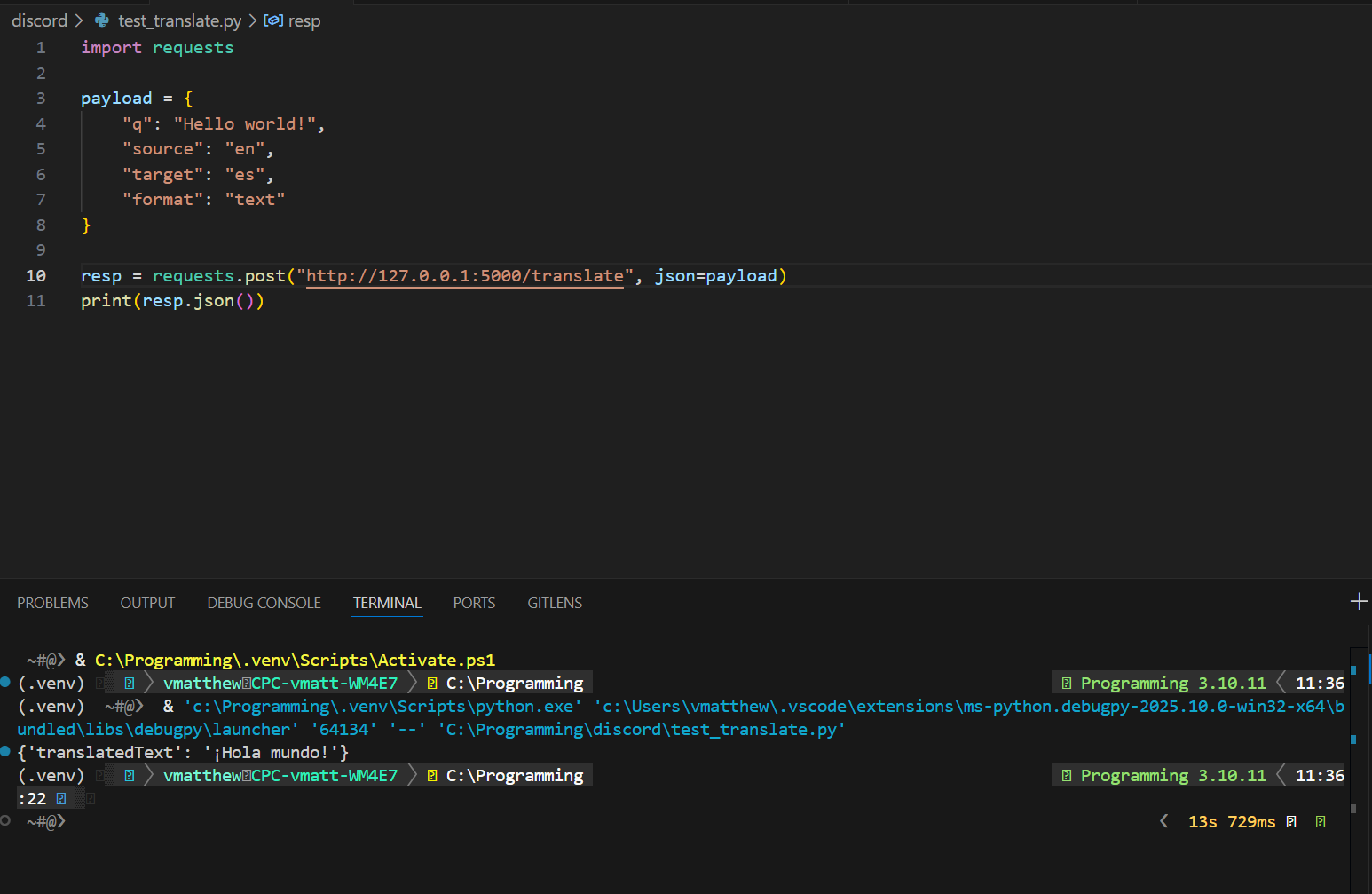This screenshot has height=894, width=1372.
Task: Click the "en" string value on line 5
Action: point(245,149)
